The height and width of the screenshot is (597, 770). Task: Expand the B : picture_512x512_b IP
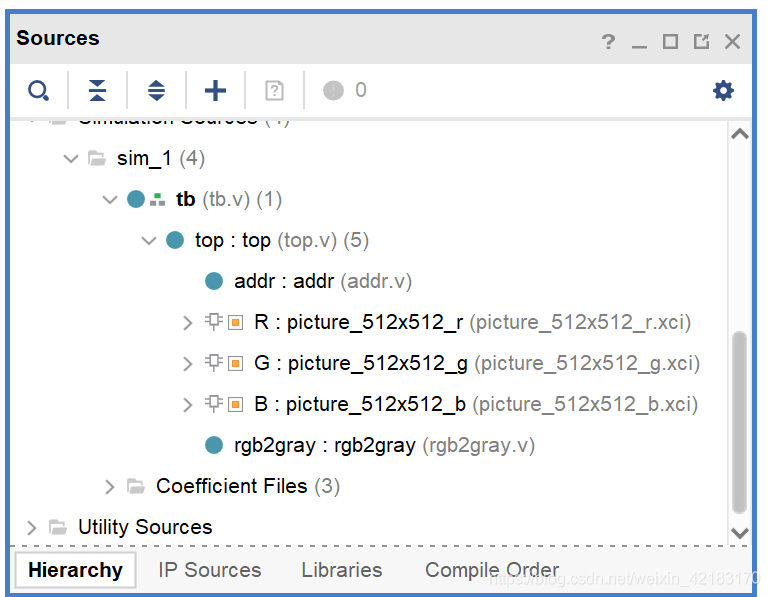pyautogui.click(x=188, y=405)
